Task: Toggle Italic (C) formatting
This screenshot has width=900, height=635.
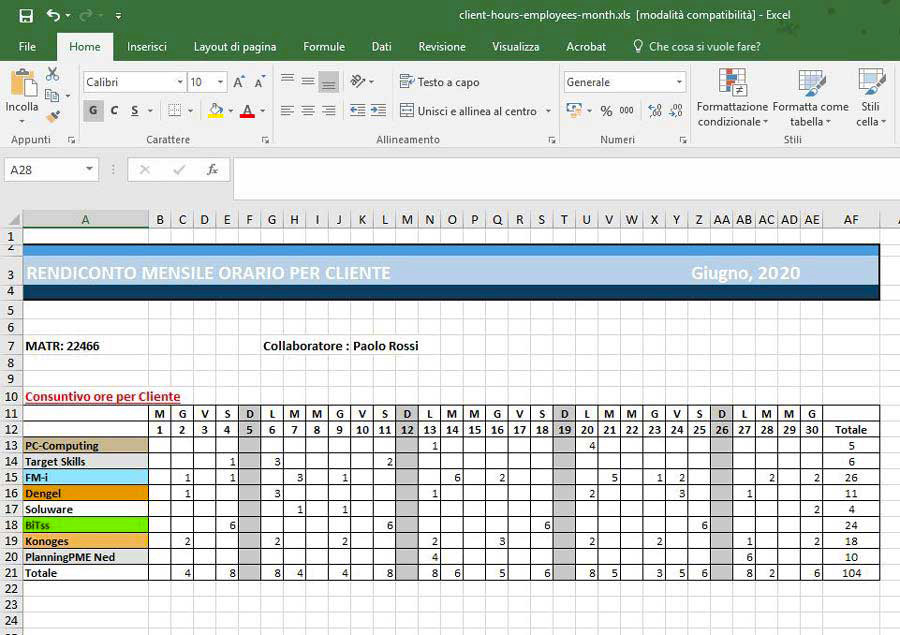Action: tap(114, 110)
